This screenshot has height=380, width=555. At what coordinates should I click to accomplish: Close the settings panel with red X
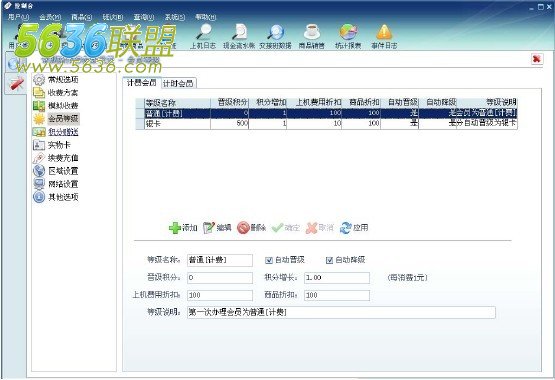click(x=537, y=59)
